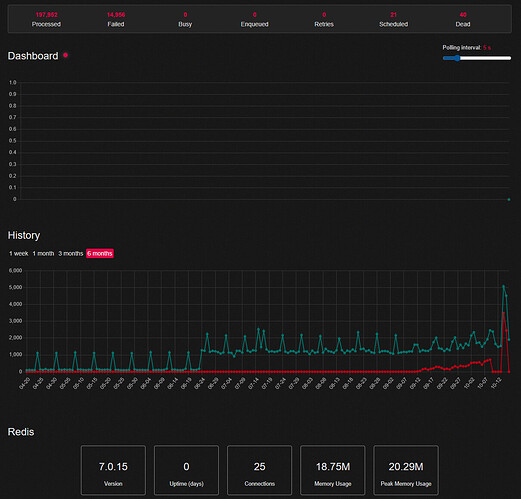The height and width of the screenshot is (499, 521).
Task: Open the Enqueued jobs summary
Action: click(x=254, y=19)
